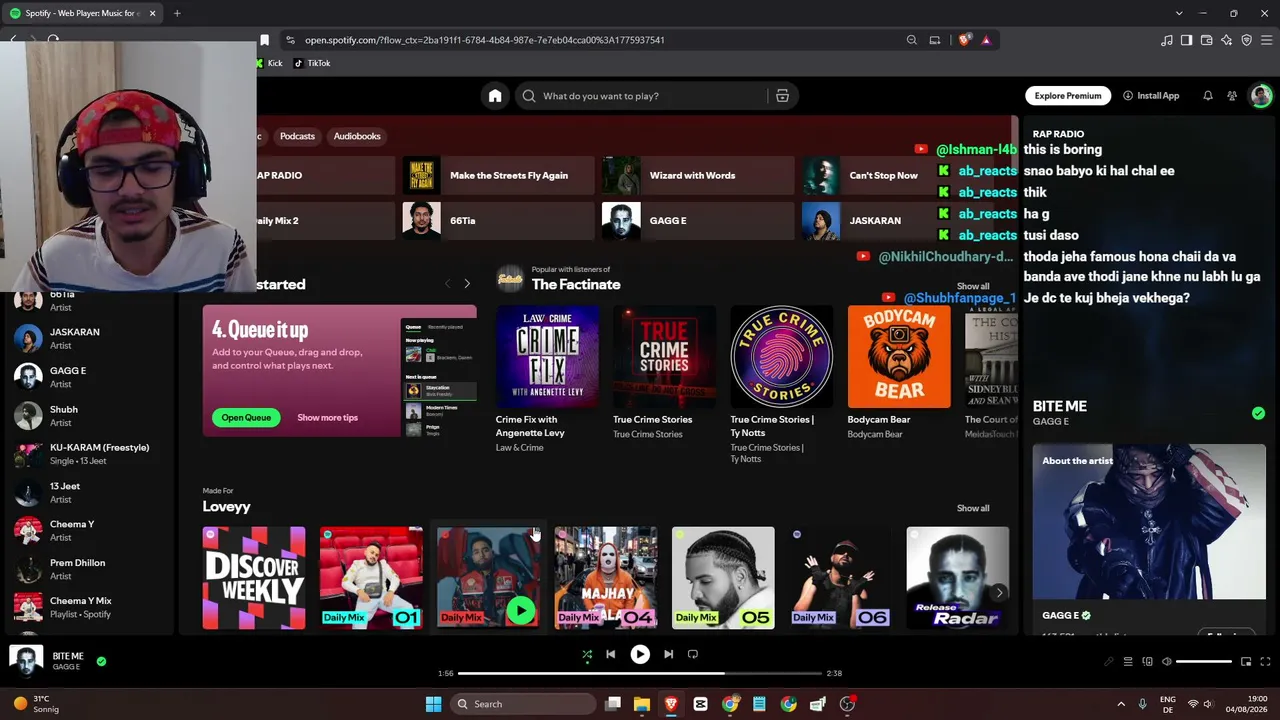Open the user profile avatar menu
This screenshot has height=720, width=1280.
click(x=1260, y=96)
